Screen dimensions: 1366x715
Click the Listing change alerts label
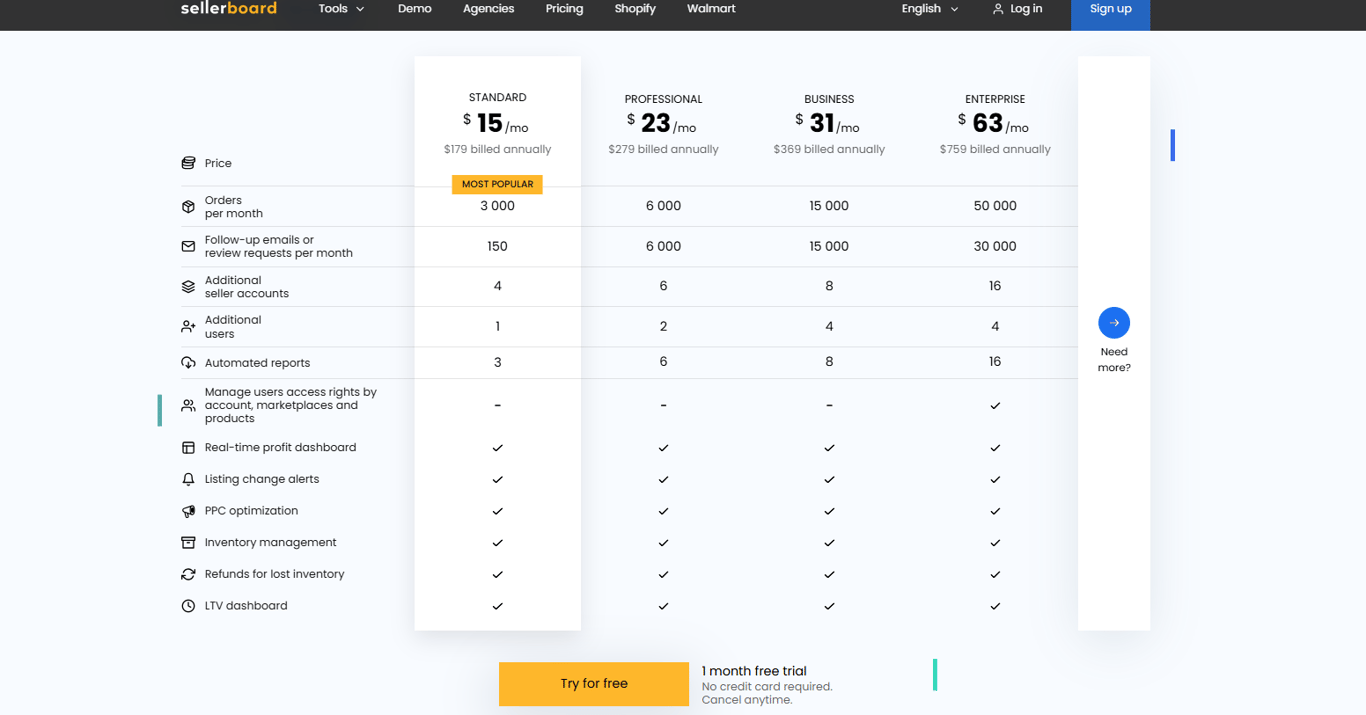(262, 479)
